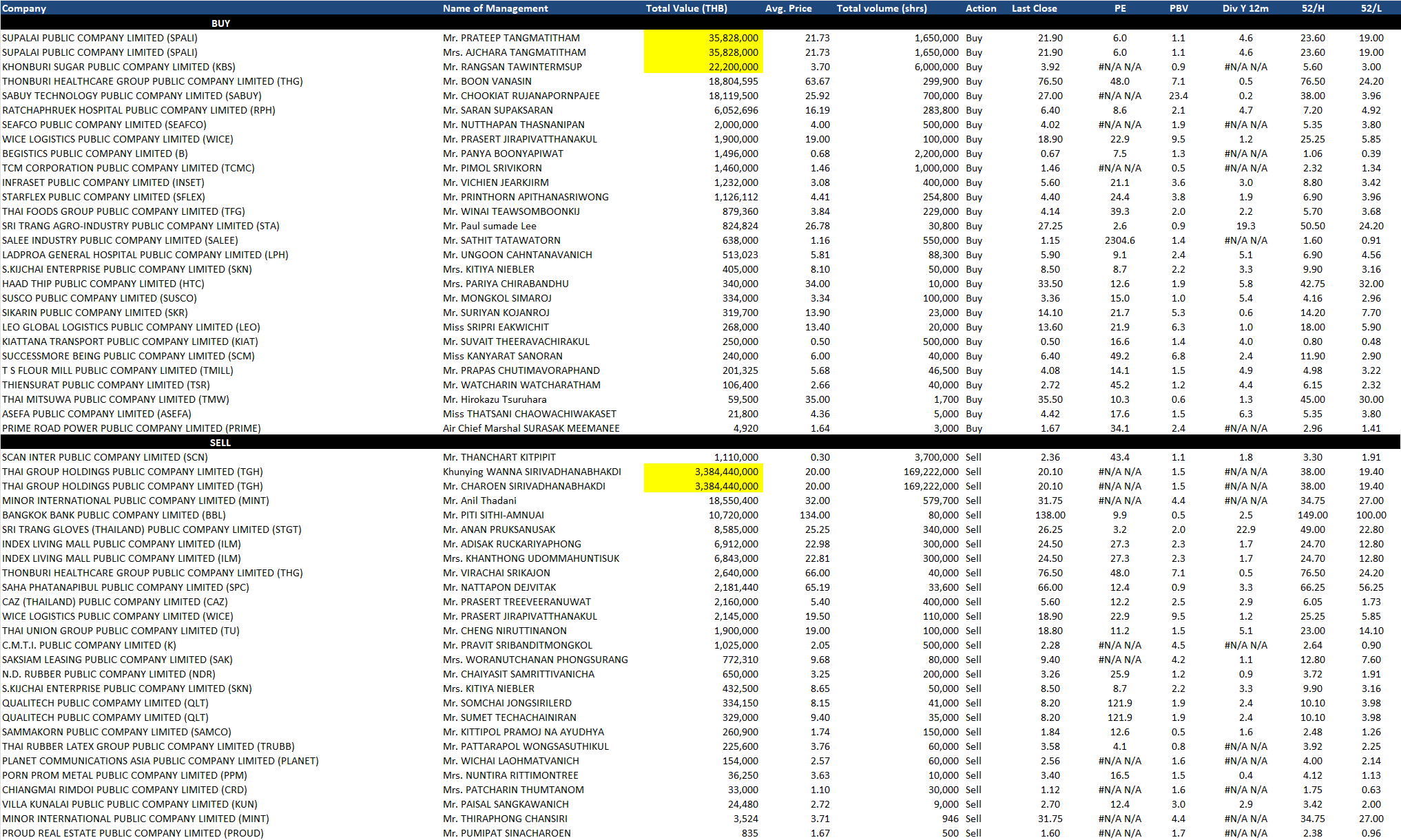Click BBL average price 134.00
Screen dimensions: 1401x840
click(814, 515)
